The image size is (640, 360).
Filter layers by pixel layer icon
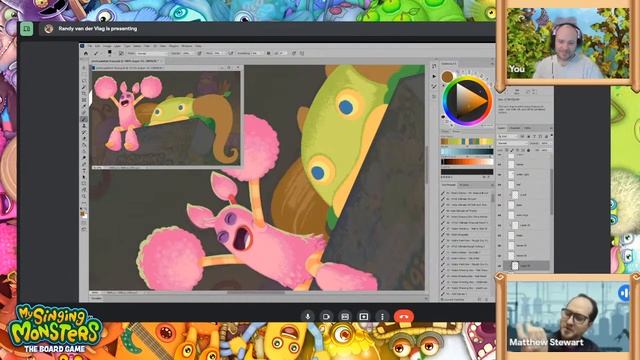coord(522,136)
